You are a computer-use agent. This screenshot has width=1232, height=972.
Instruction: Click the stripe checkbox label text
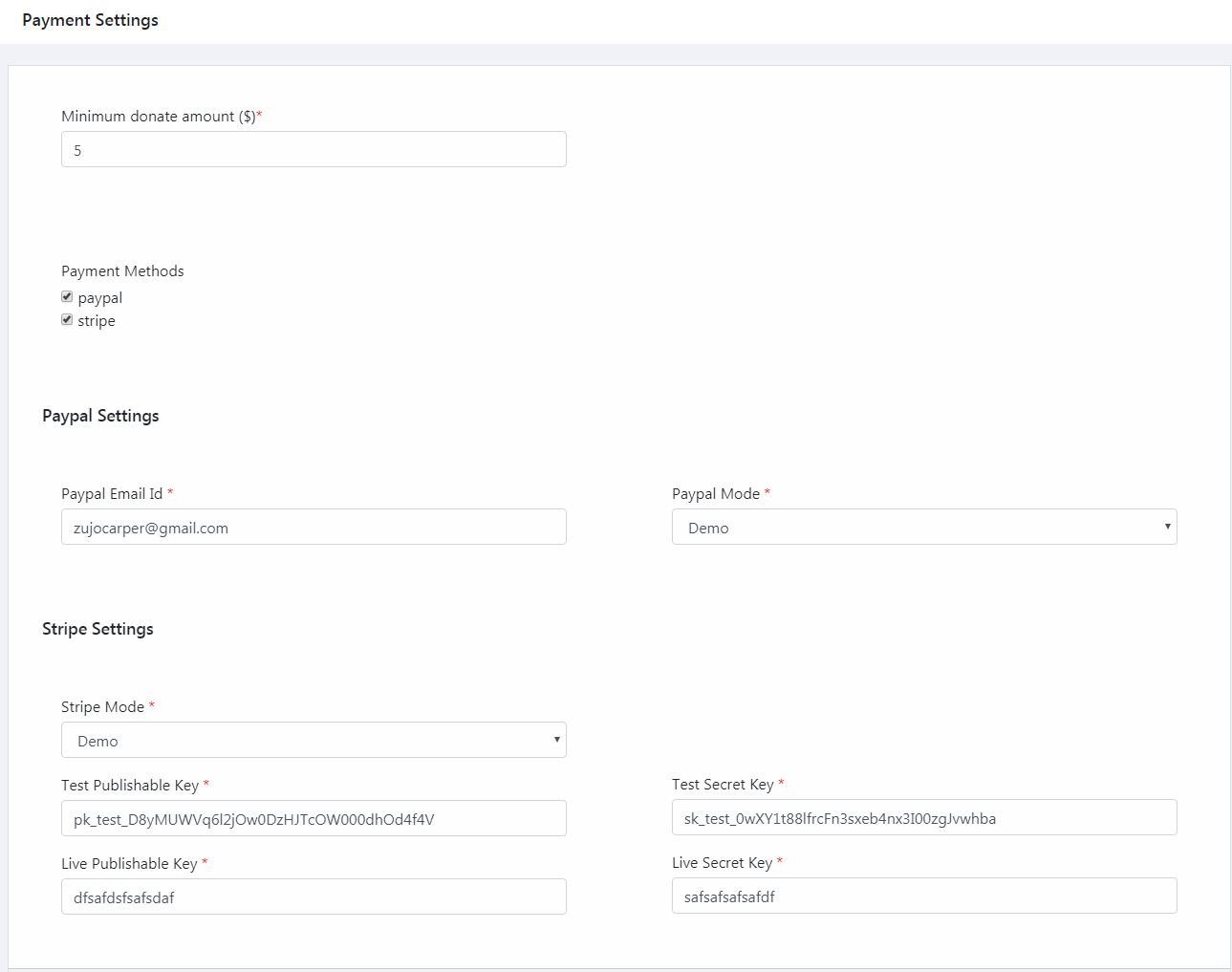point(97,321)
